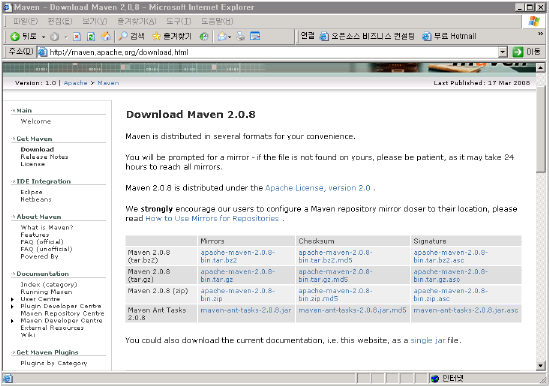Open the Netbeans sidebar link

click(x=36, y=199)
